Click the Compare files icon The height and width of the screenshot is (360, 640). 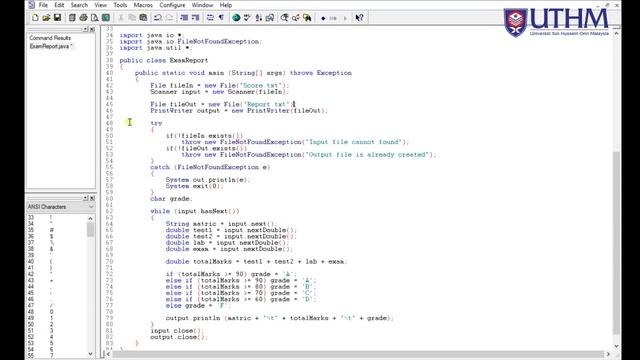[270, 18]
